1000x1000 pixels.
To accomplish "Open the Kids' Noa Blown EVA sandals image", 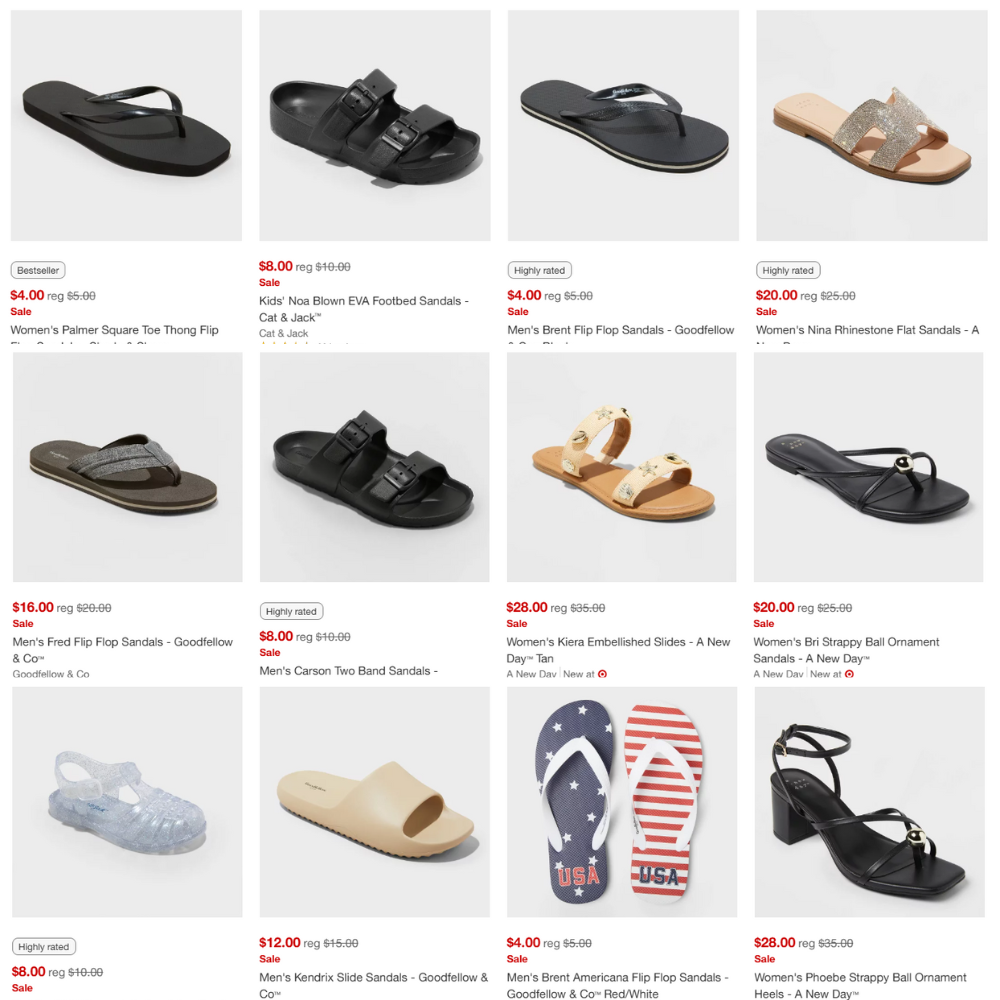I will [375, 126].
